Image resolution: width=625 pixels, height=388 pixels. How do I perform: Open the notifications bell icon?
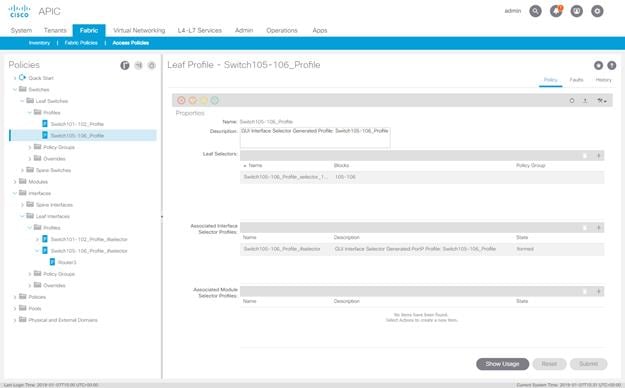556,11
